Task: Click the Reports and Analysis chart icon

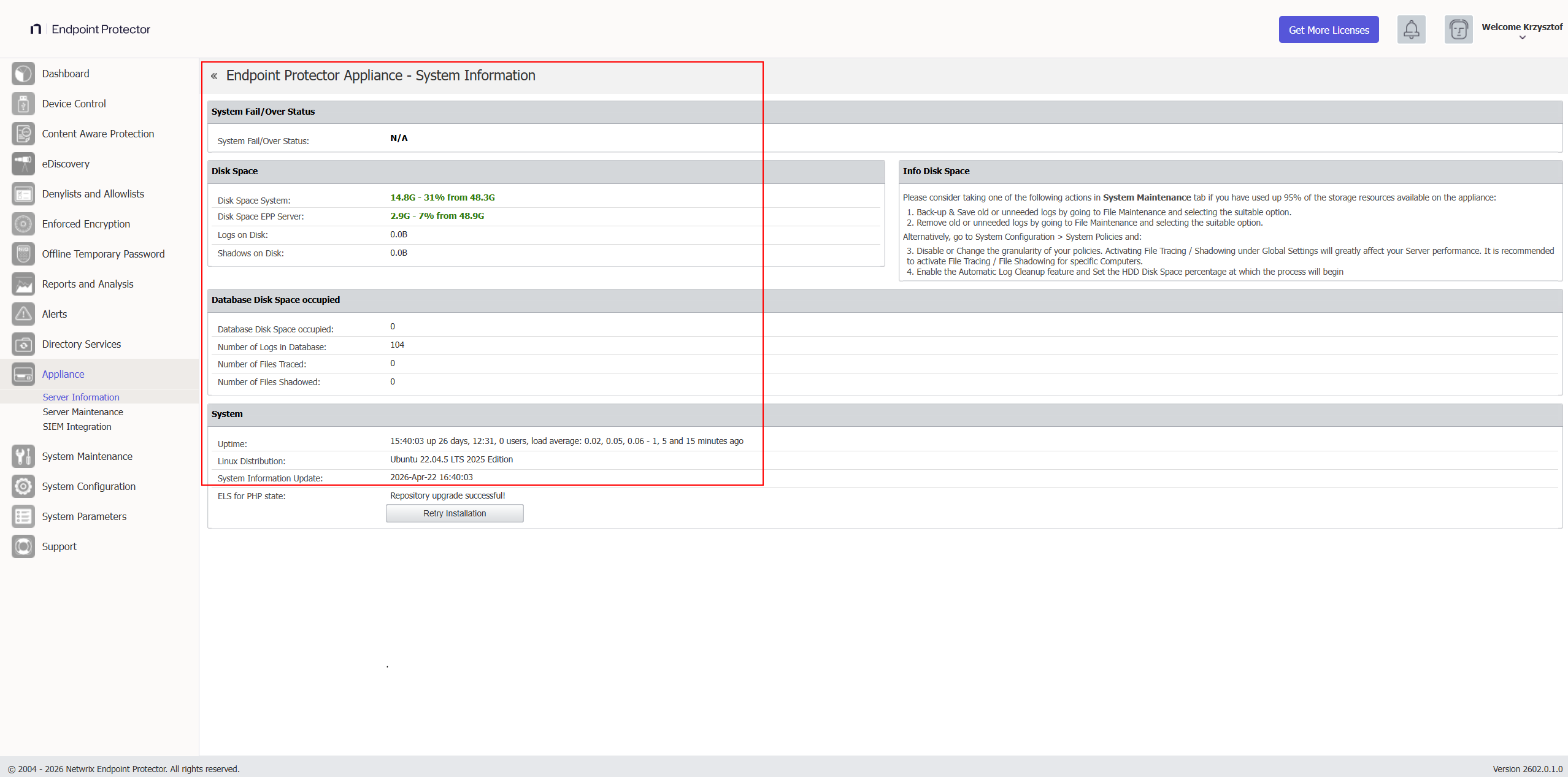Action: pos(23,283)
